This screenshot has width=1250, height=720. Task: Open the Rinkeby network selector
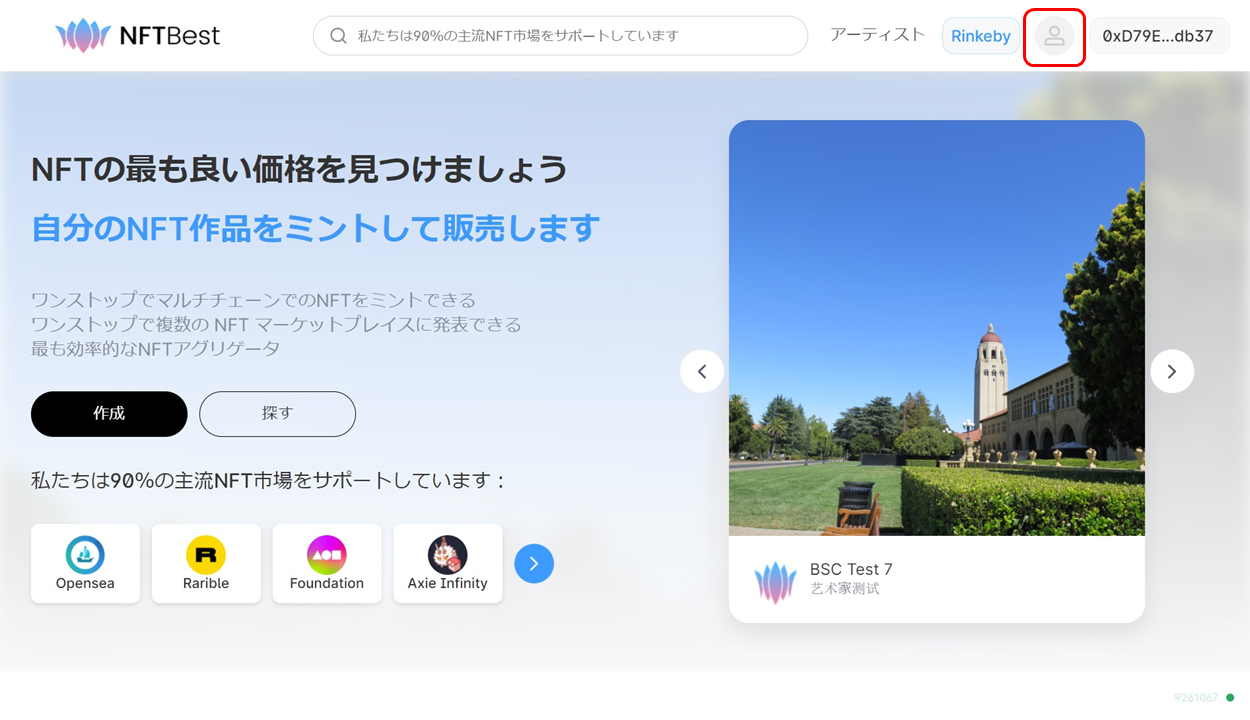981,36
